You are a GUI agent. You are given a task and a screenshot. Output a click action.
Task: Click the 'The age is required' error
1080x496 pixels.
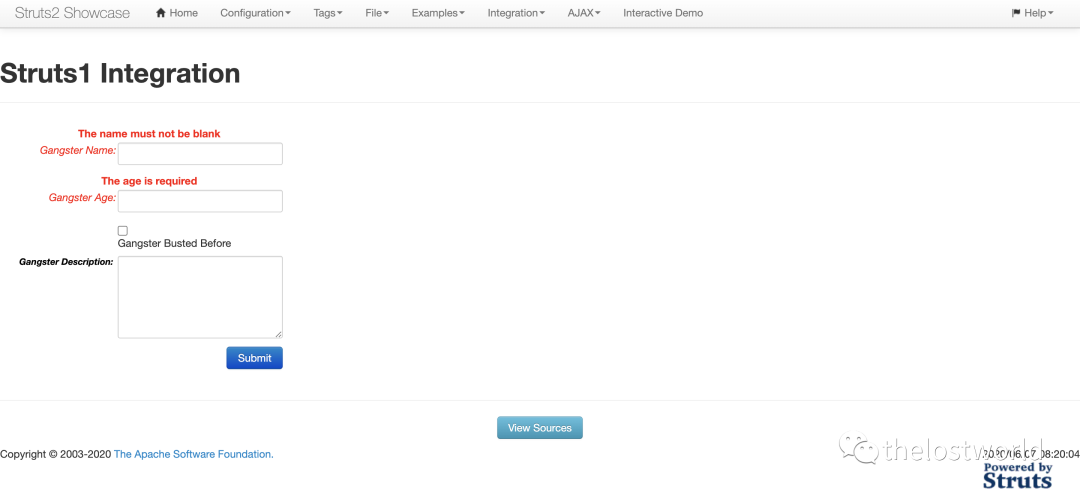[x=149, y=181]
